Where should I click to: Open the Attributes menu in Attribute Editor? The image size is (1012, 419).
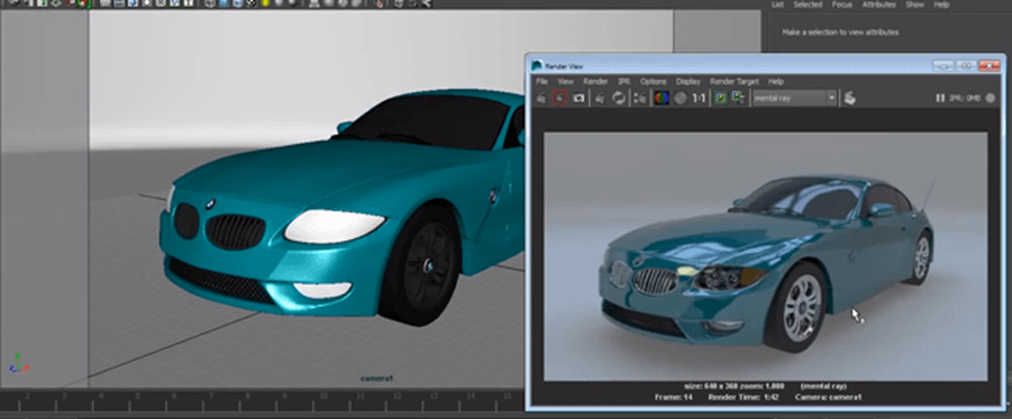coord(879,5)
